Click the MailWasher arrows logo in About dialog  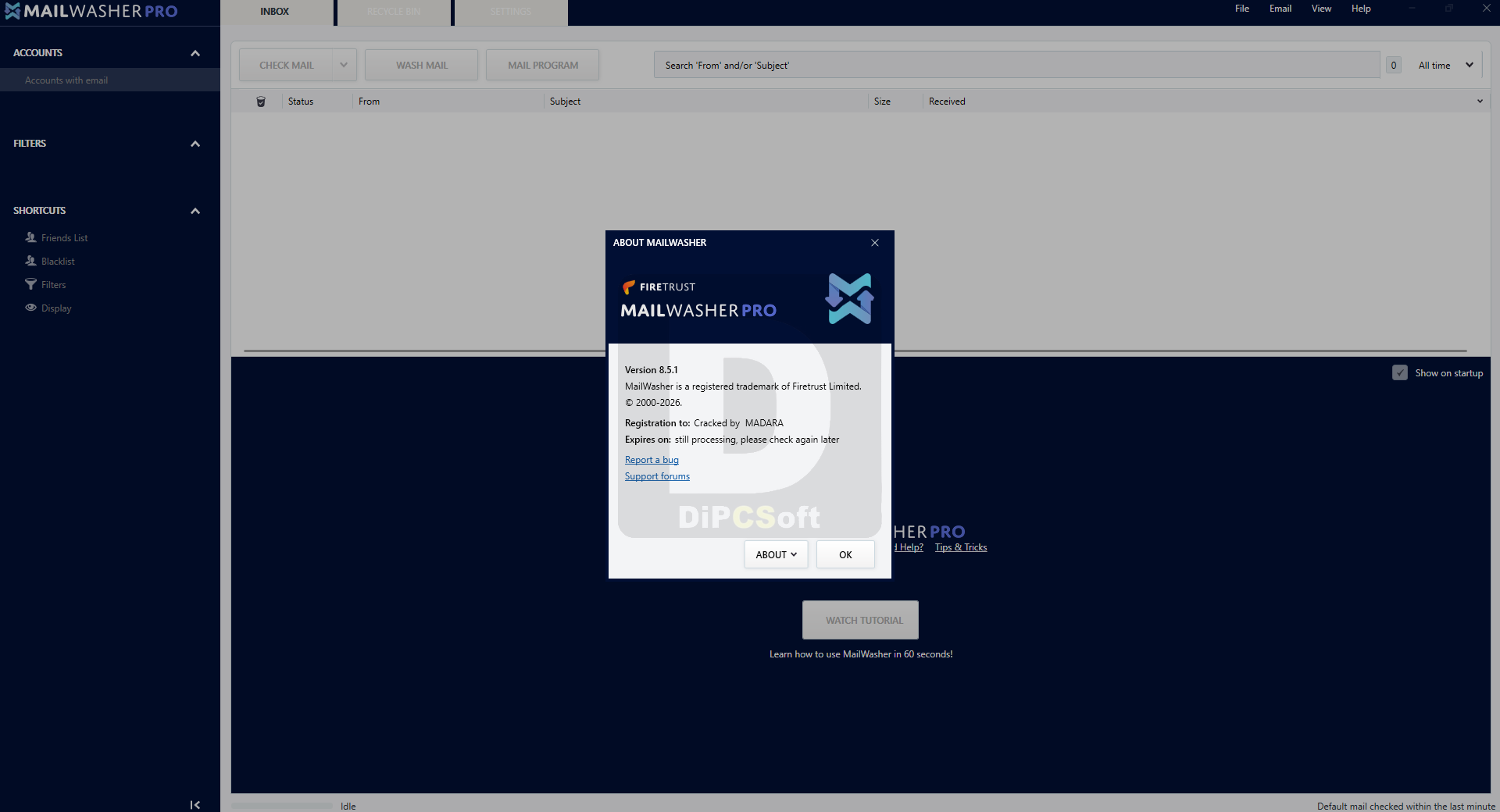click(x=850, y=298)
